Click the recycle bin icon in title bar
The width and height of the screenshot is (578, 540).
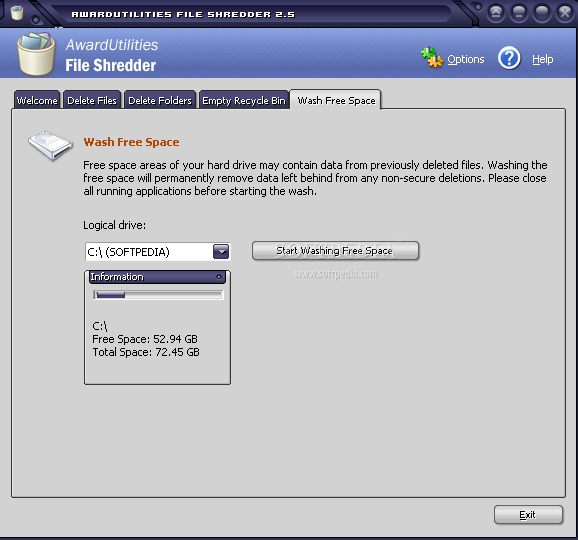tap(17, 12)
